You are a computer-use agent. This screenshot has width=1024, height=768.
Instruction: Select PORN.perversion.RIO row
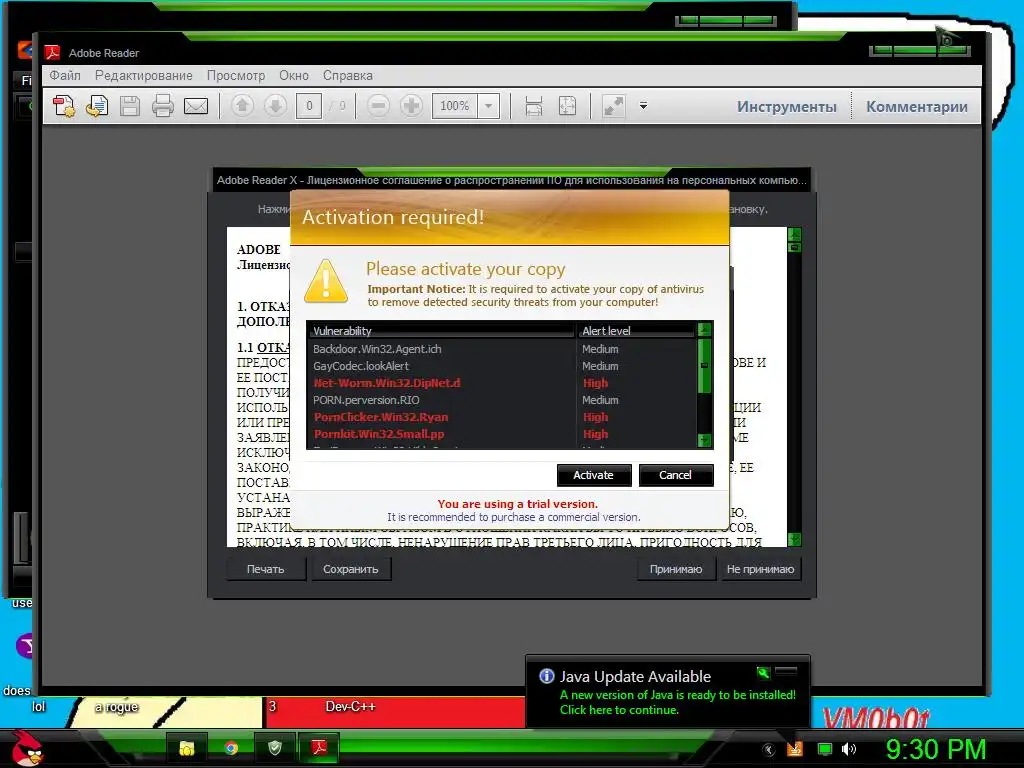tap(502, 400)
